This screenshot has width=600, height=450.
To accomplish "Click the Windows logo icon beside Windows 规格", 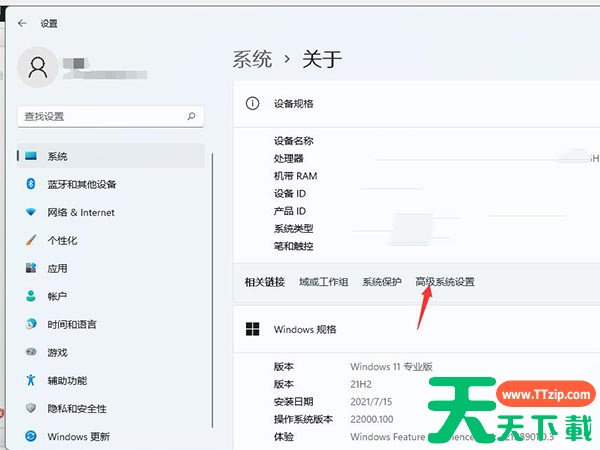I will click(x=253, y=329).
